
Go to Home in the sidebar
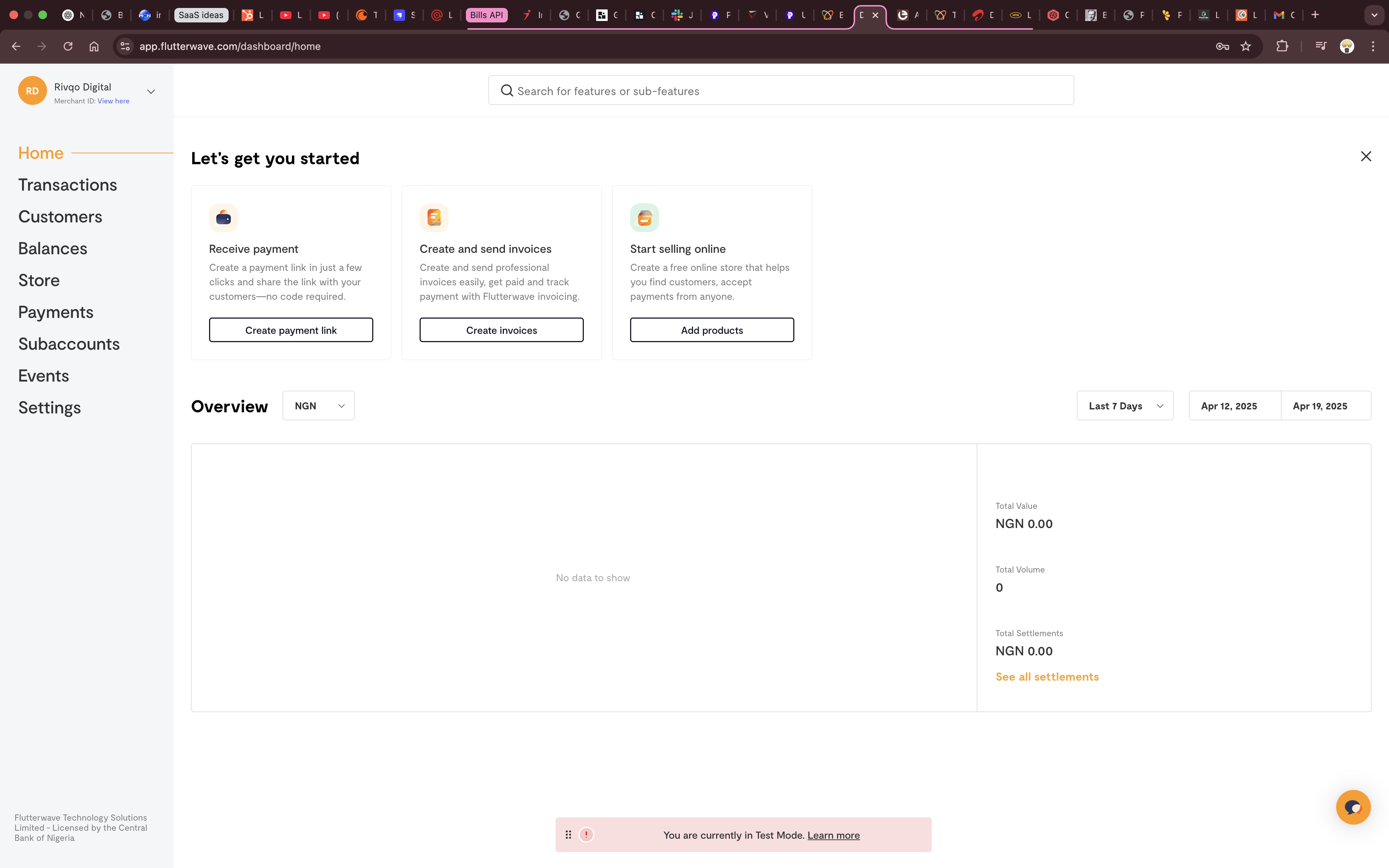[41, 153]
